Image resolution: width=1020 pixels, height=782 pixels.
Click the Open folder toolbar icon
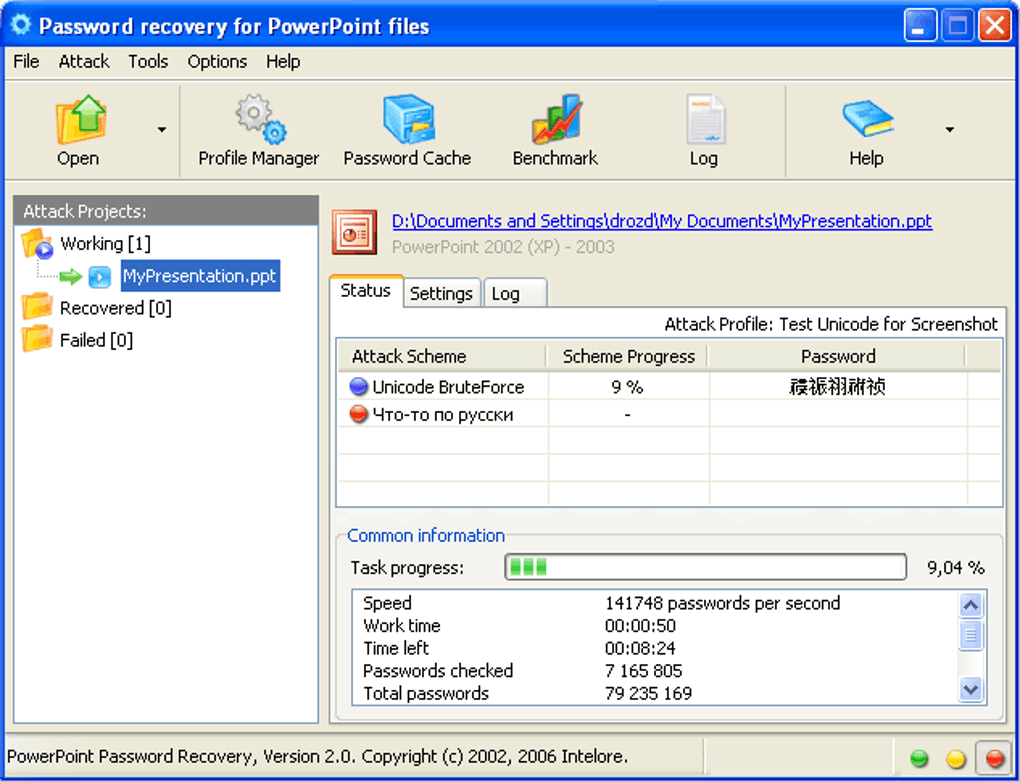coord(81,120)
